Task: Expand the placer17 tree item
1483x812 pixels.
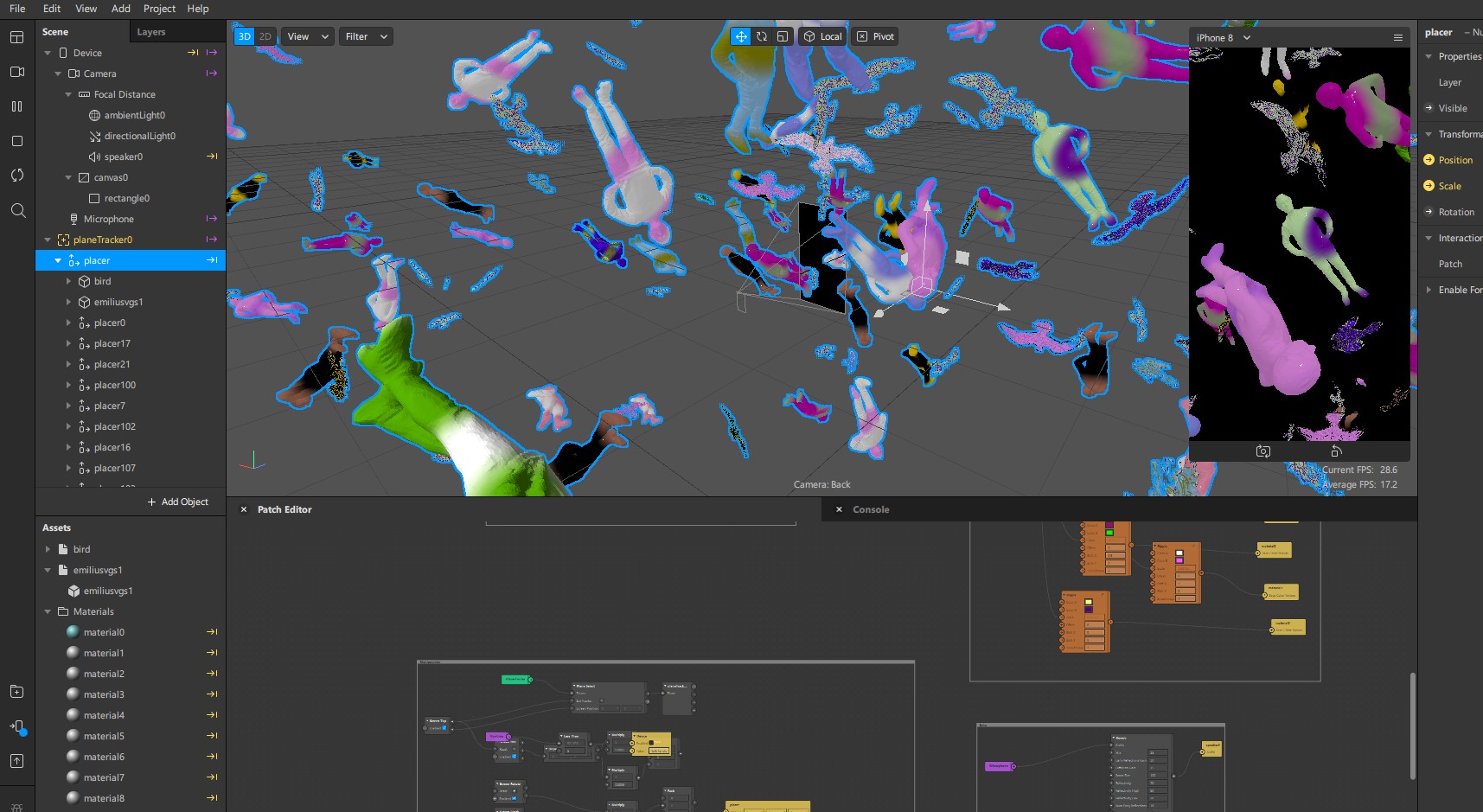Action: point(69,343)
